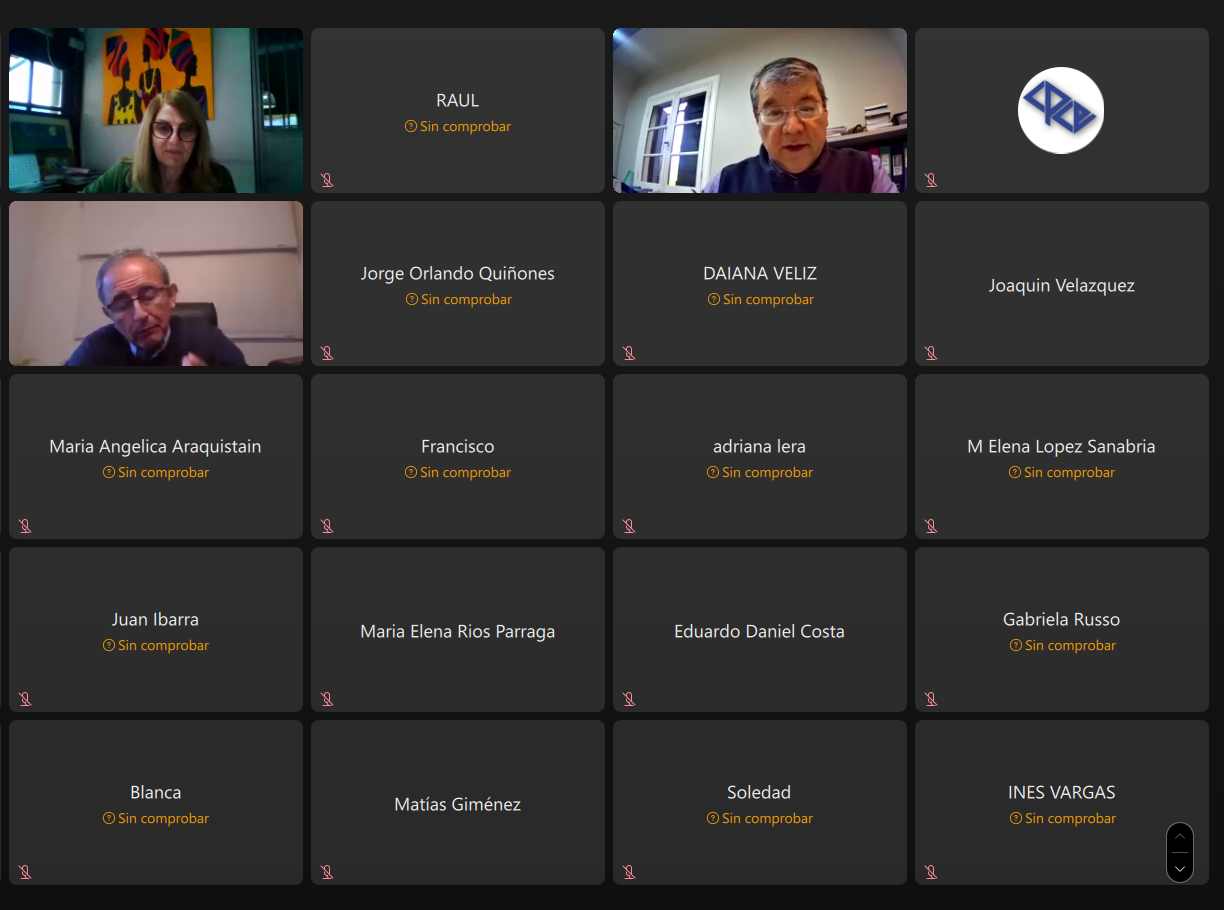Select the participant name Gabriela Russo
The width and height of the screenshot is (1224, 910).
[x=1062, y=620]
